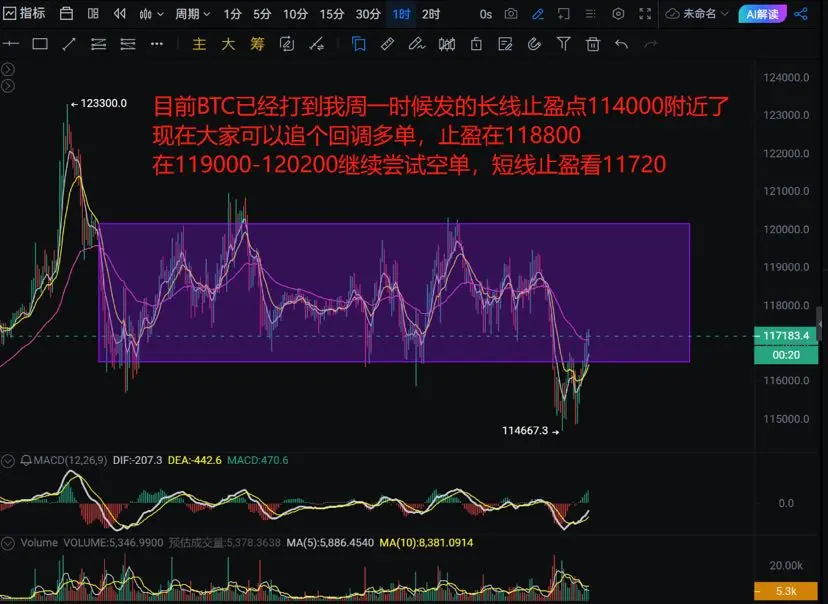Select the parallel channel zigzag tool

pyautogui.click(x=98, y=44)
